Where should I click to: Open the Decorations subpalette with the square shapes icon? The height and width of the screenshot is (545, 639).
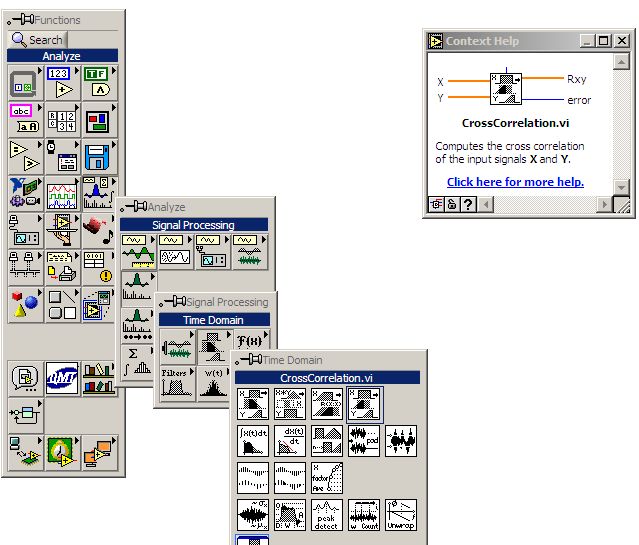(x=62, y=305)
